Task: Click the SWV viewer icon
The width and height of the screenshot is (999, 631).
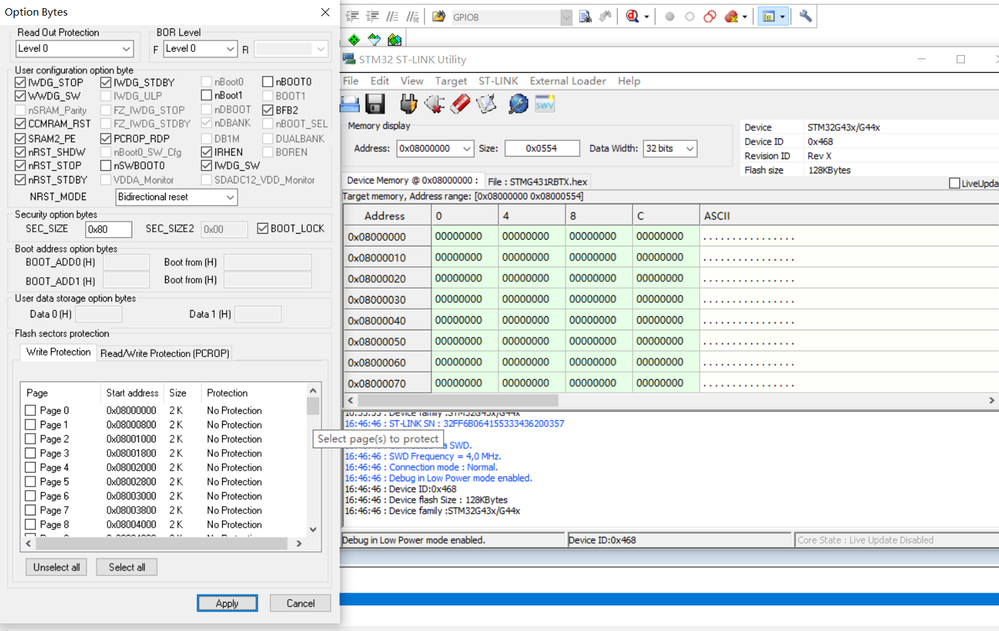Action: [x=545, y=104]
